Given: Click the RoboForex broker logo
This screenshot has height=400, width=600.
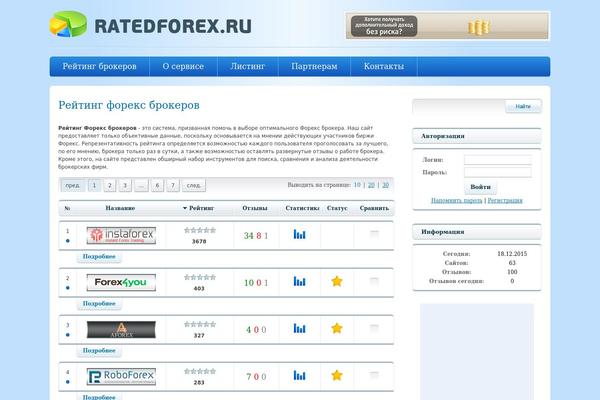Looking at the screenshot, I should point(121,377).
